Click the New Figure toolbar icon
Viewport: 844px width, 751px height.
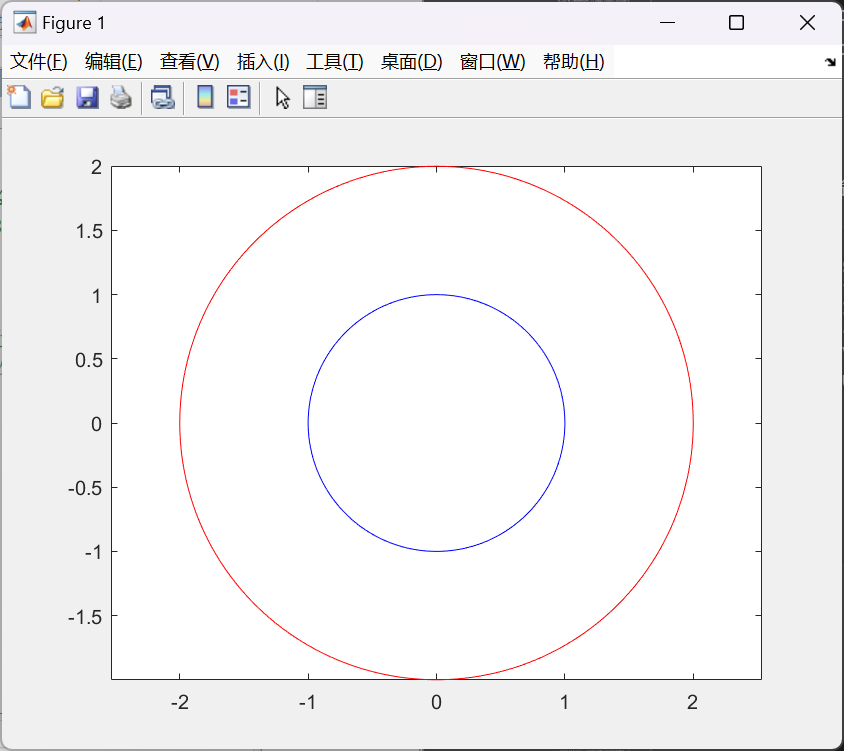point(19,97)
